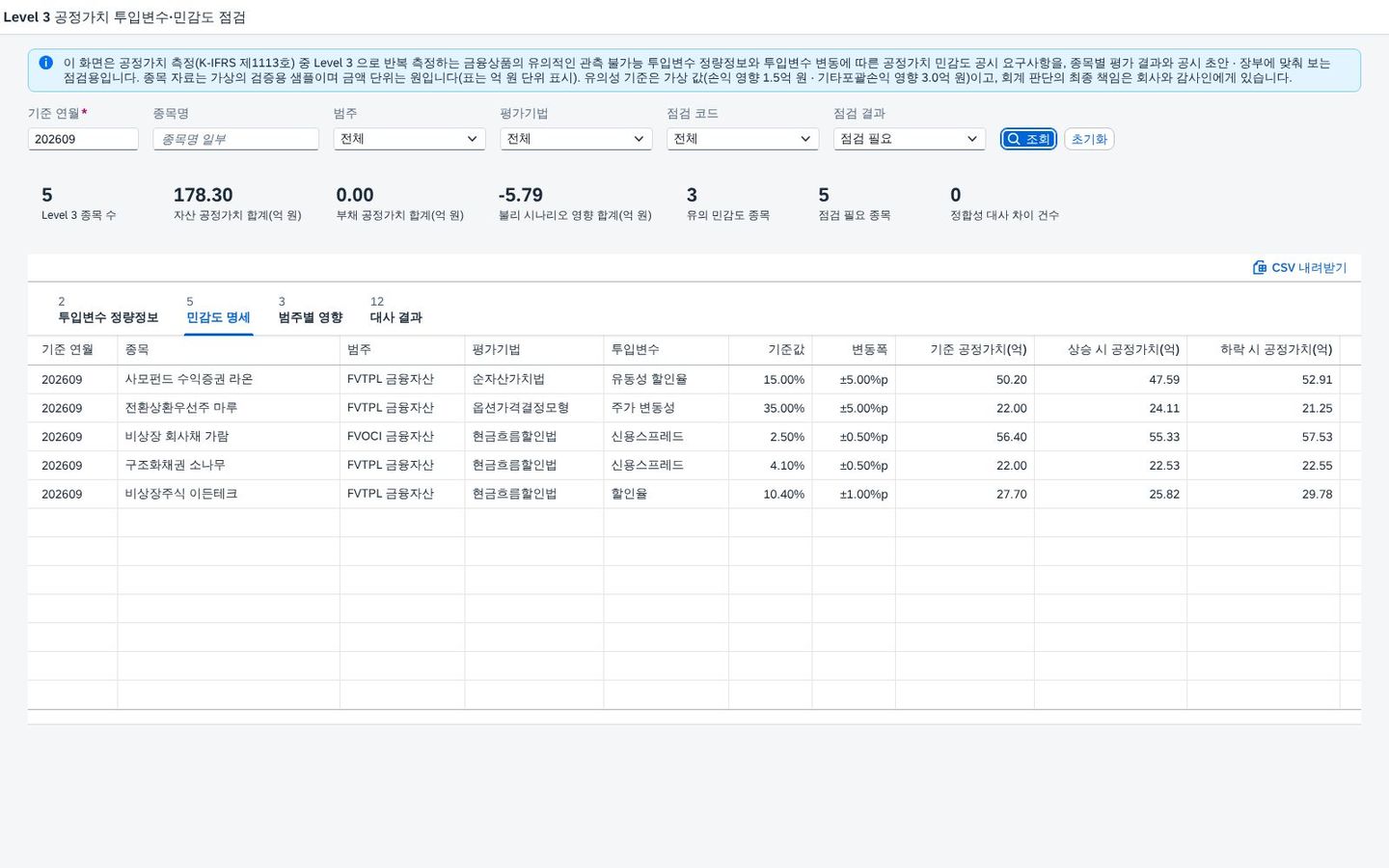The height and width of the screenshot is (868, 1389).
Task: Click the 평가기법 column header in table
Action: point(534,350)
